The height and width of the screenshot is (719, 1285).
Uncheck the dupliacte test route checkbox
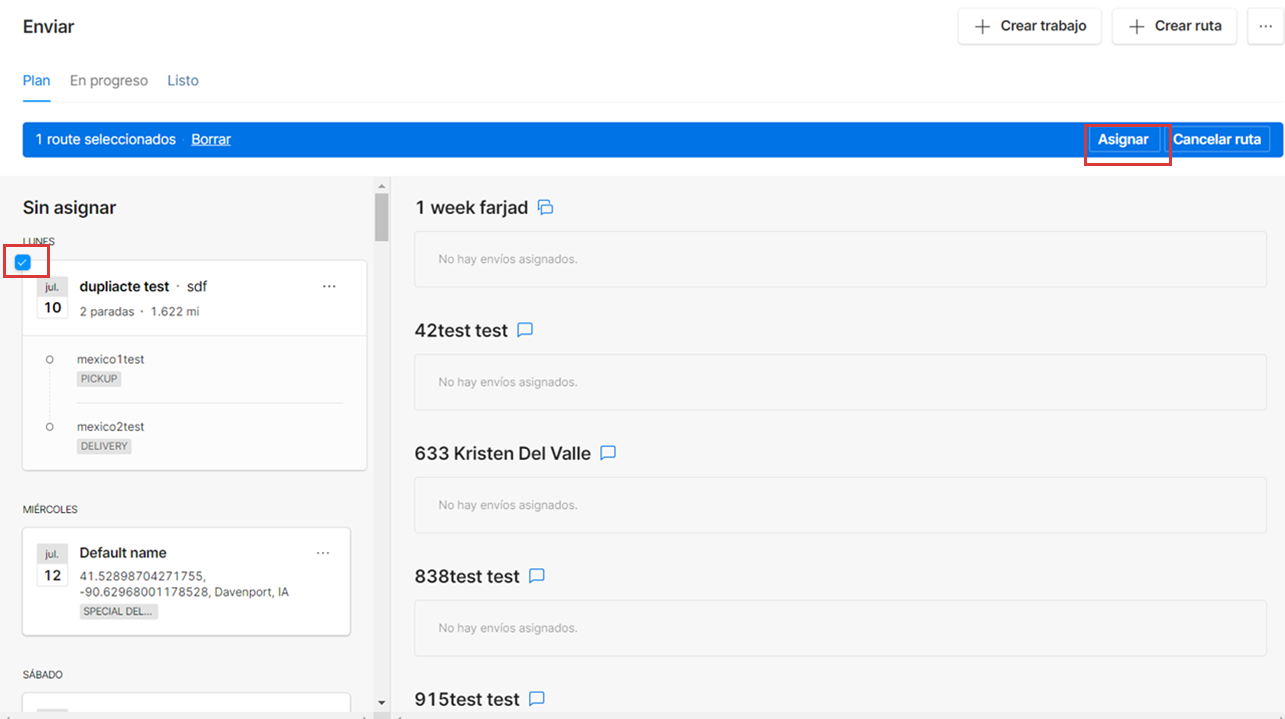coord(23,263)
